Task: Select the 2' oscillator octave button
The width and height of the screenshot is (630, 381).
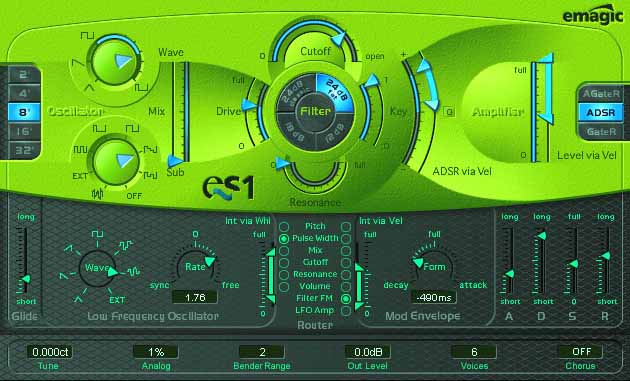Action: [x=24, y=75]
